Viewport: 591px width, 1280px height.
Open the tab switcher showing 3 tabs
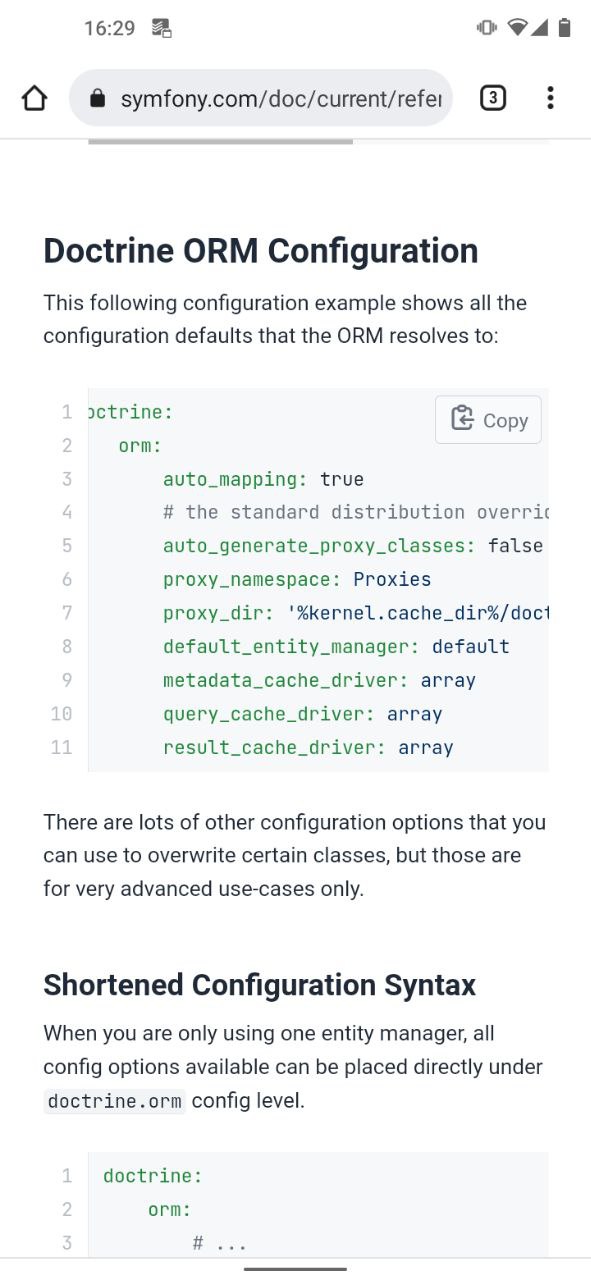click(492, 98)
